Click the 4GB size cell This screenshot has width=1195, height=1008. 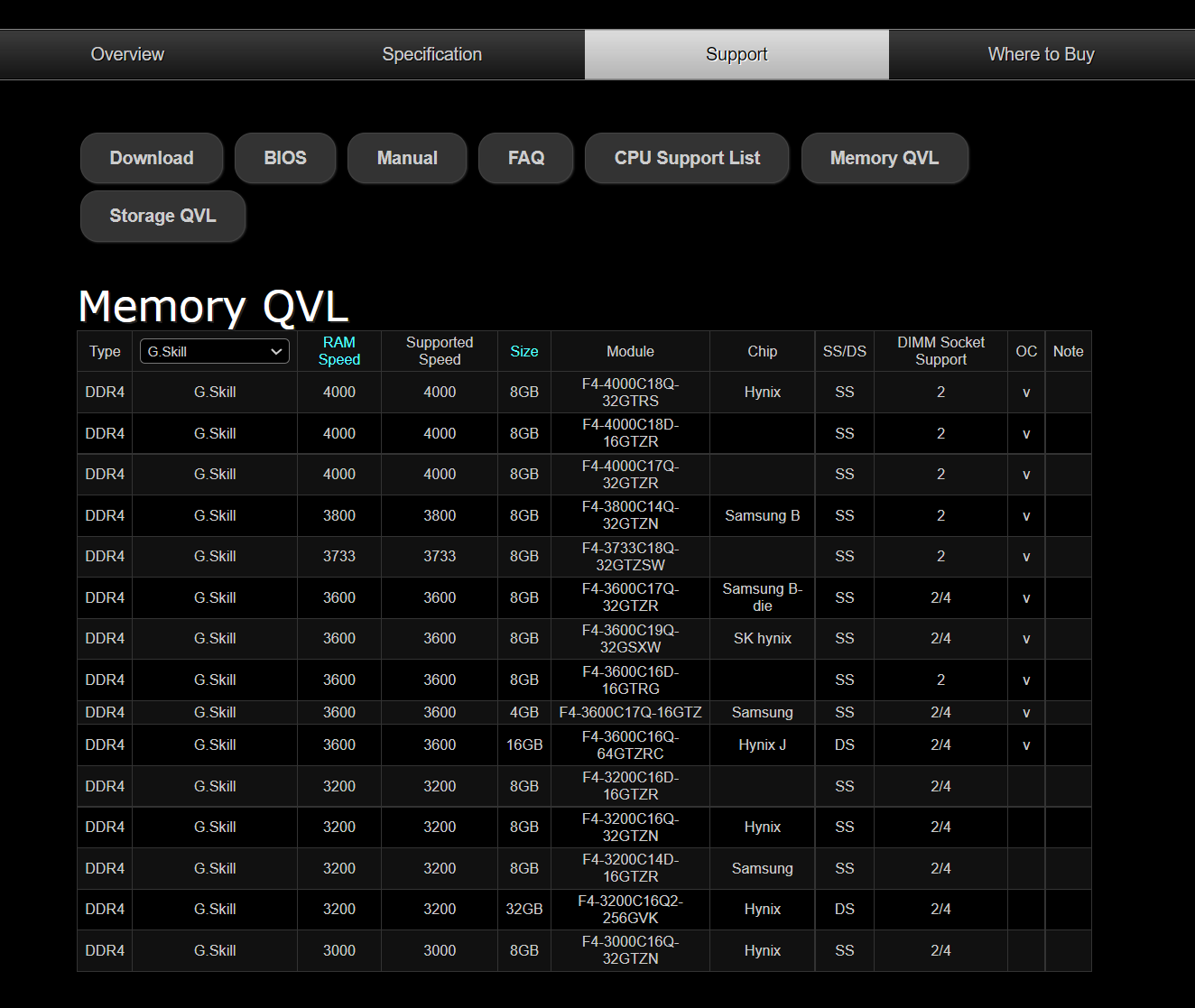(524, 713)
